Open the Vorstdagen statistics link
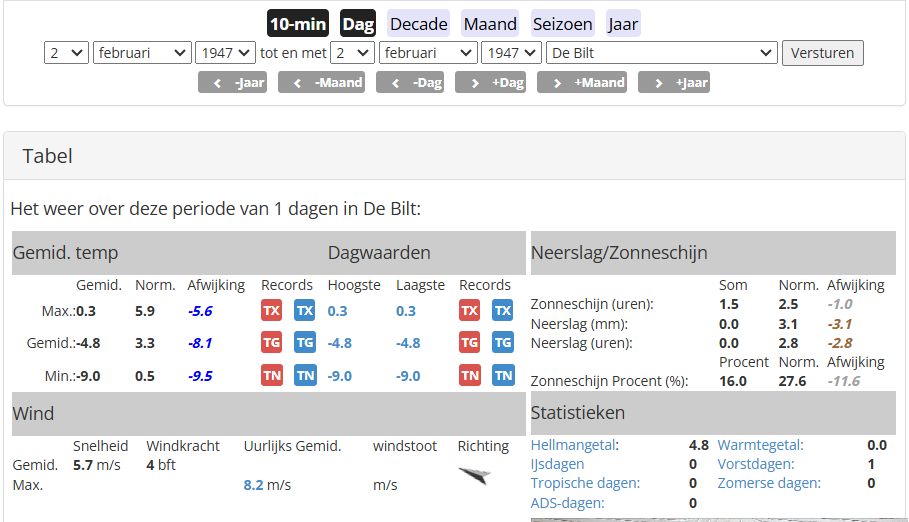 755,464
